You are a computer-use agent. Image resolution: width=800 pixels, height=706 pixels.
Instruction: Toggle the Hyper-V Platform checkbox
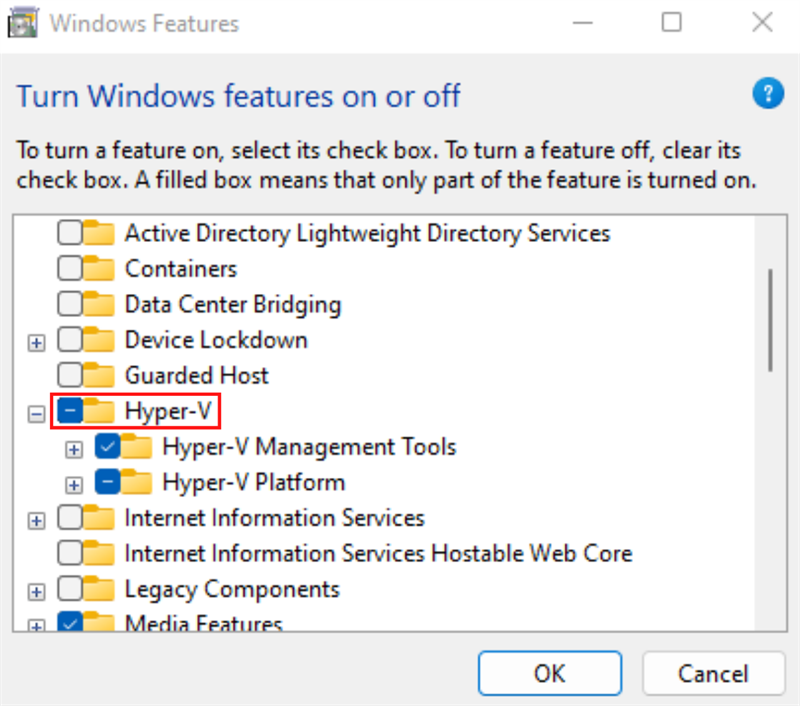107,482
